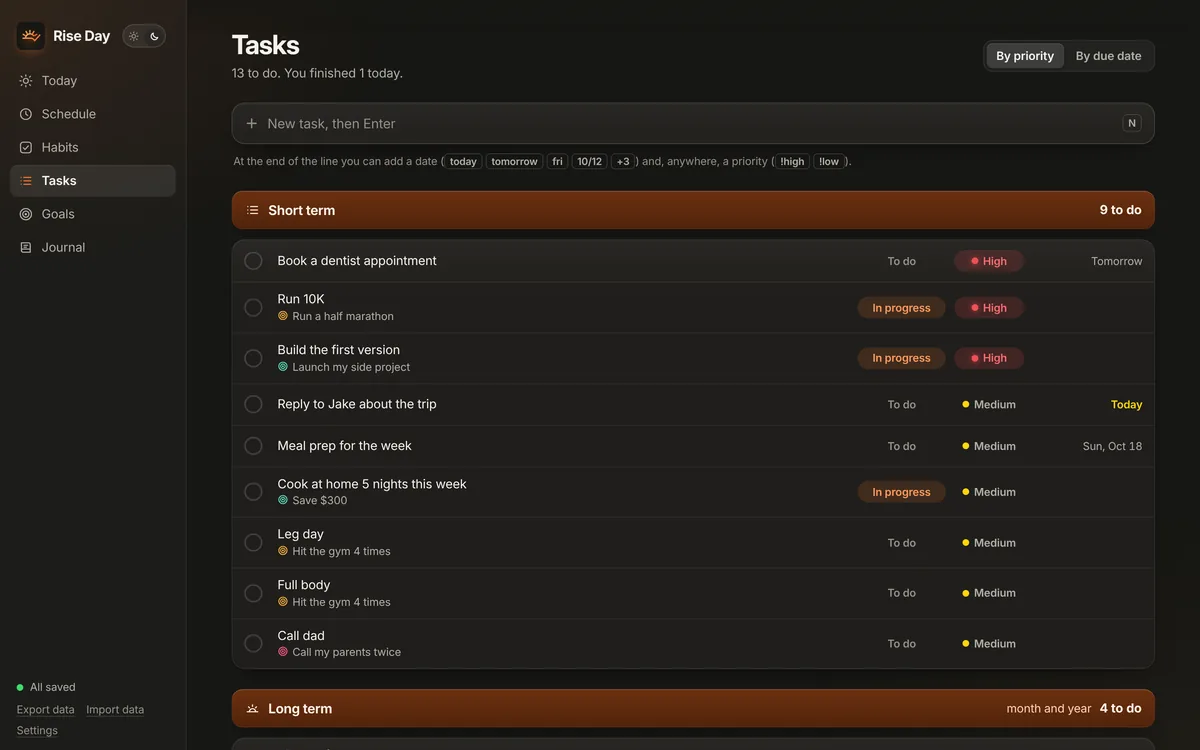Screen dimensions: 1200x750
Task: Open the High priority pill on Build the first version
Action: coord(988,358)
